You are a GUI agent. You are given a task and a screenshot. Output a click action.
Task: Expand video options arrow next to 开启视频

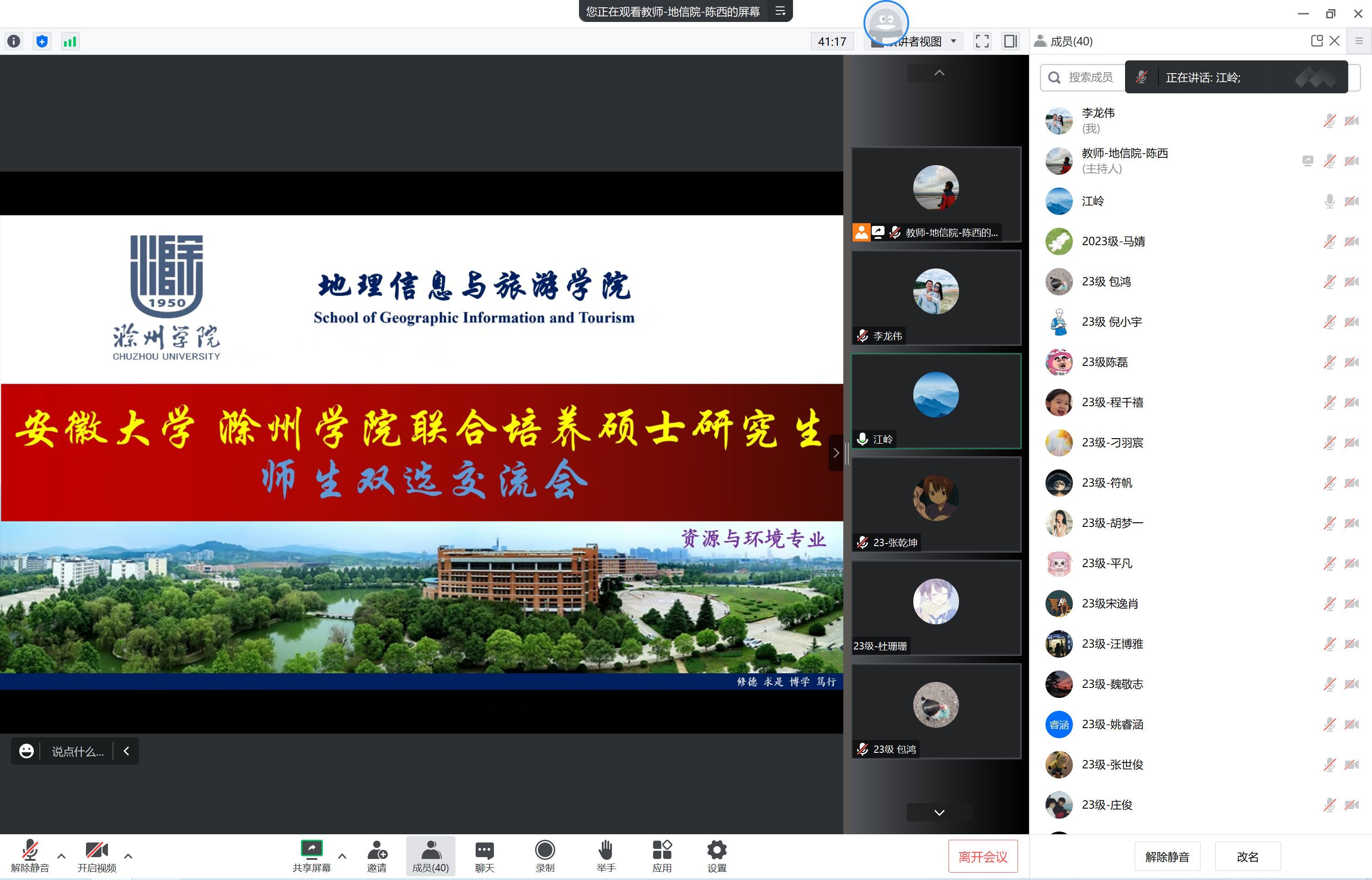[128, 856]
